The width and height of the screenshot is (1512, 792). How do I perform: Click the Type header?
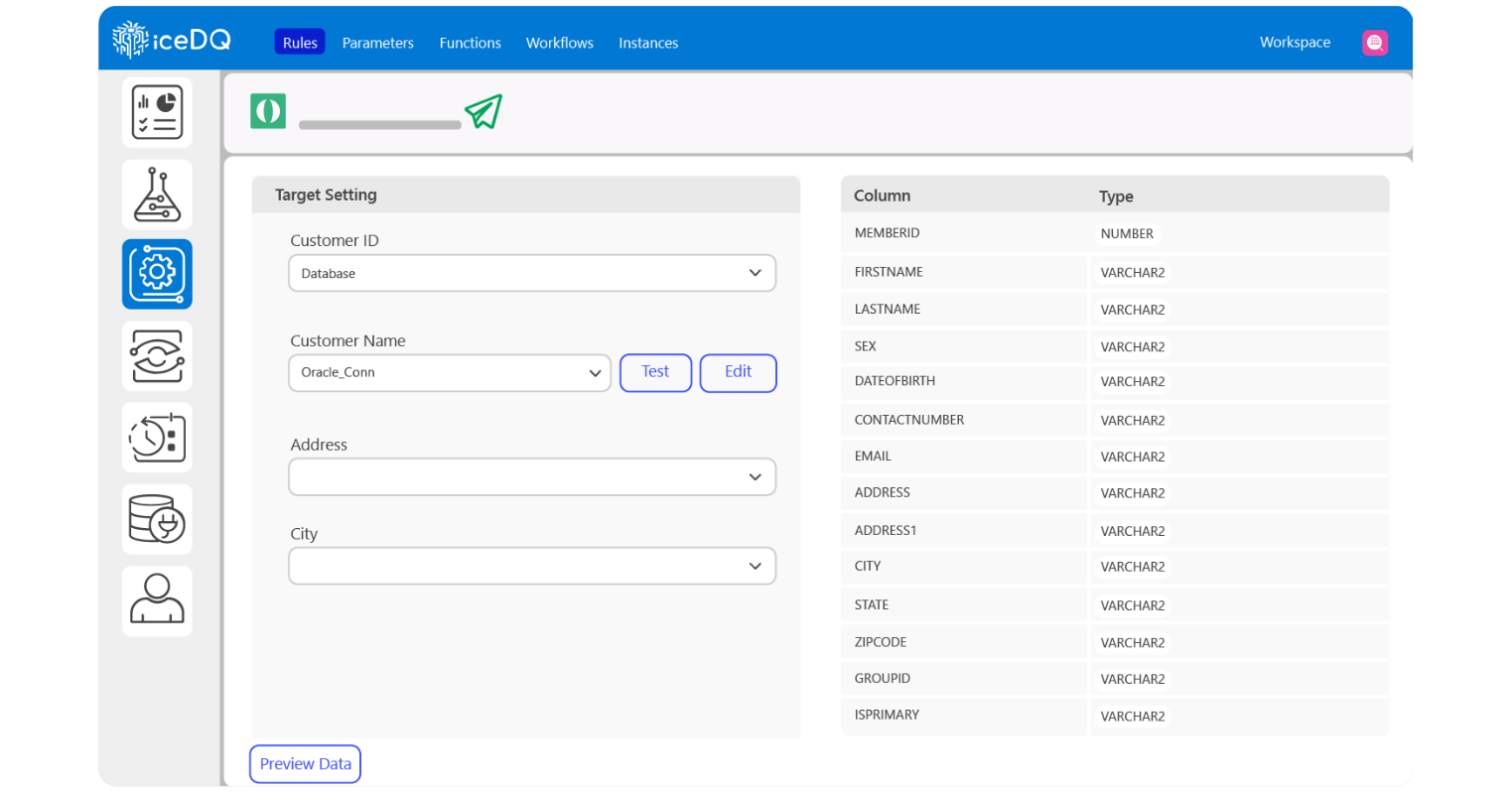1116,197
